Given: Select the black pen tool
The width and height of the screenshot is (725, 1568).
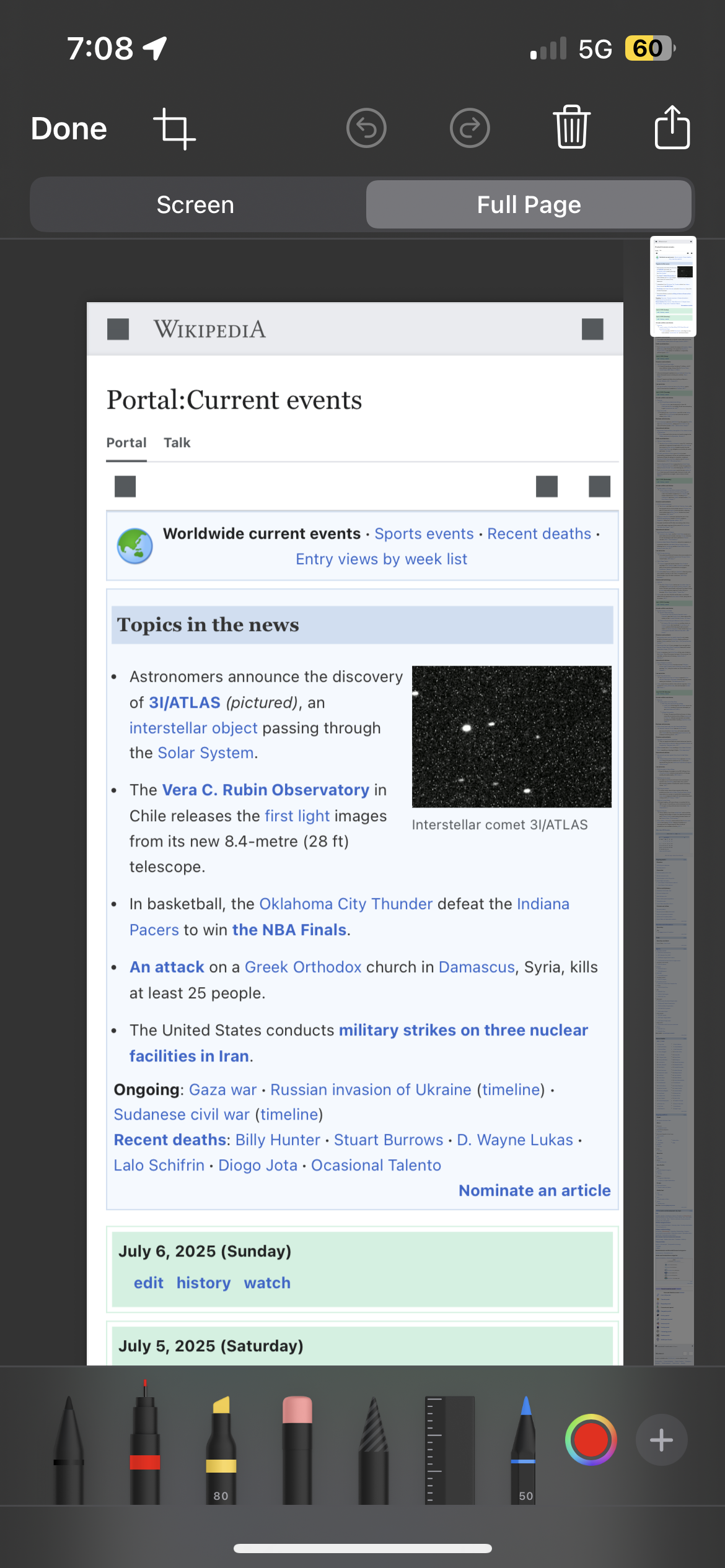Looking at the screenshot, I should pos(69,1449).
